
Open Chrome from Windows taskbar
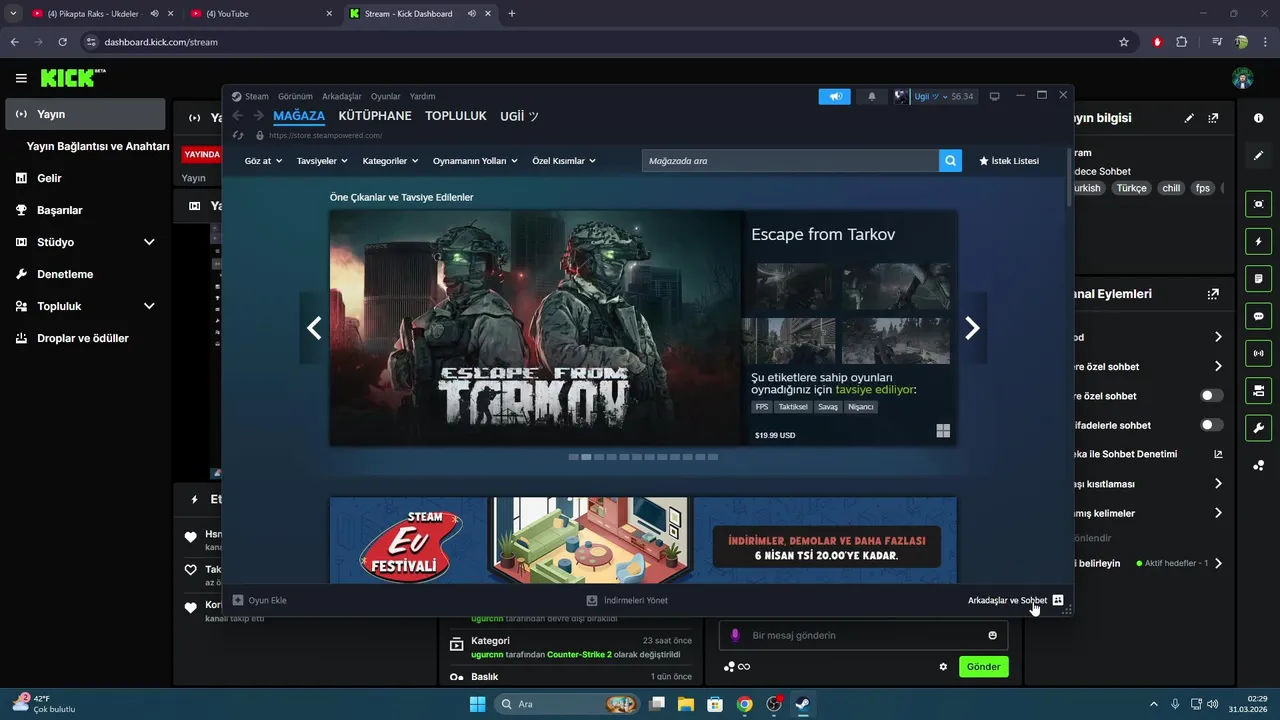click(x=744, y=704)
